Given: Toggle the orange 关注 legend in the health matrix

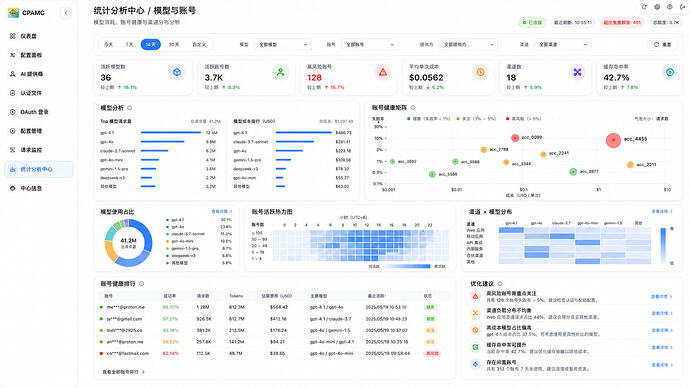Looking at the screenshot, I should coord(477,119).
